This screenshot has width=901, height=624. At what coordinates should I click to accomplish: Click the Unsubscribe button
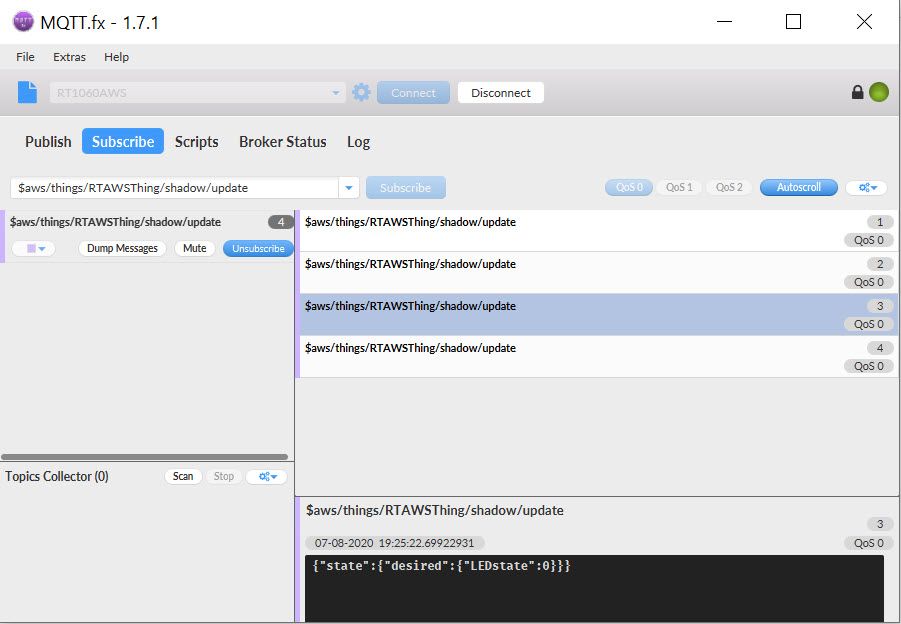pos(259,248)
